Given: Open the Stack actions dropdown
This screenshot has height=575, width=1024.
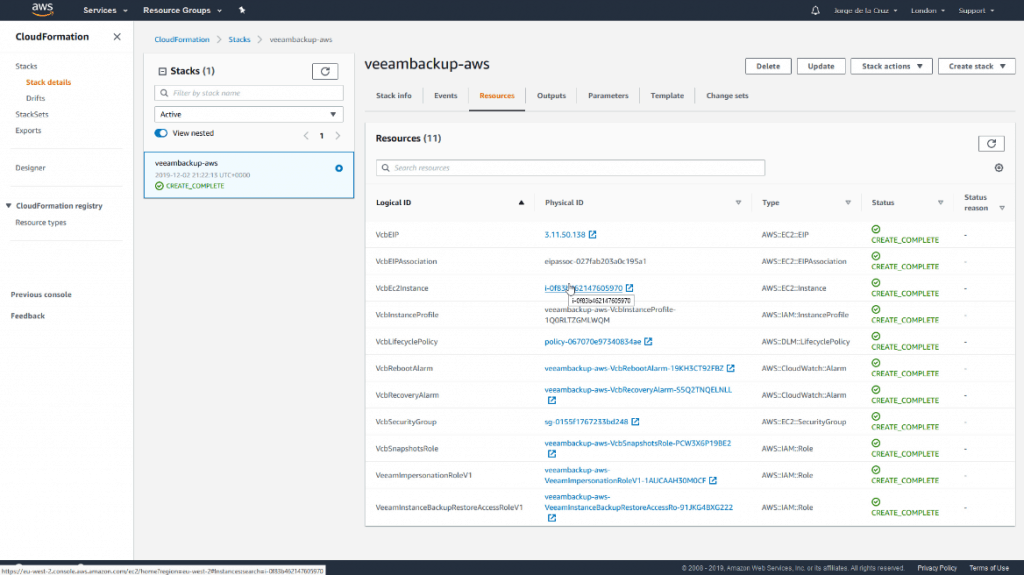Looking at the screenshot, I should click(x=891, y=66).
